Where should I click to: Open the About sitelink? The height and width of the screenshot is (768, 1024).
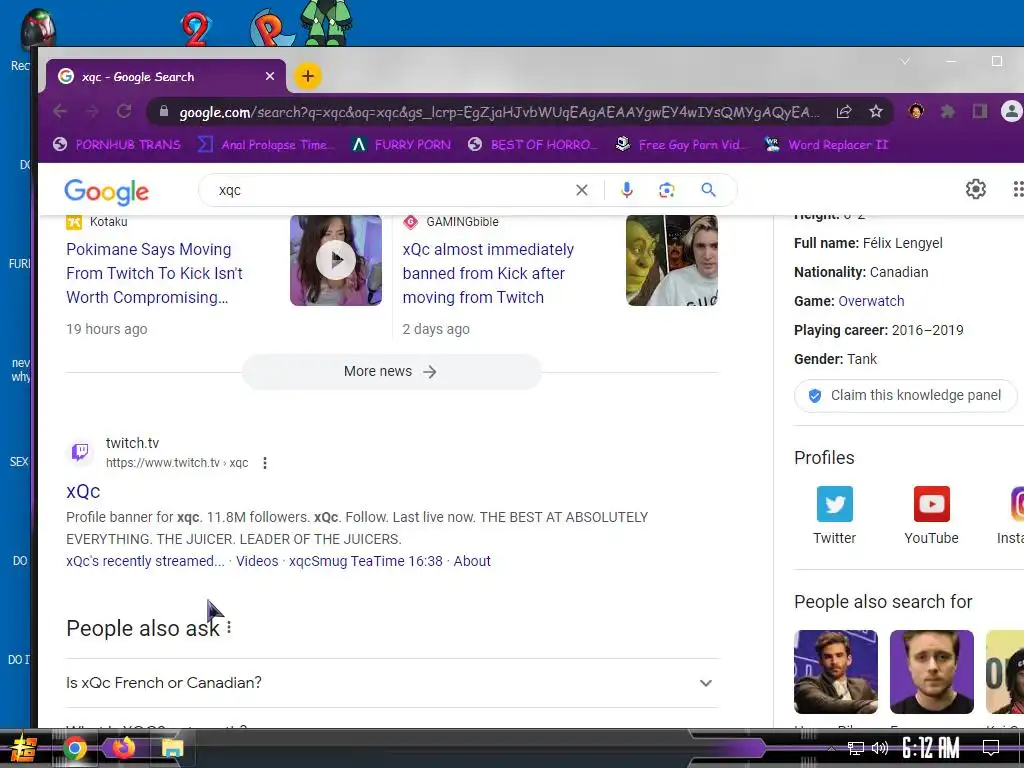pyautogui.click(x=472, y=561)
